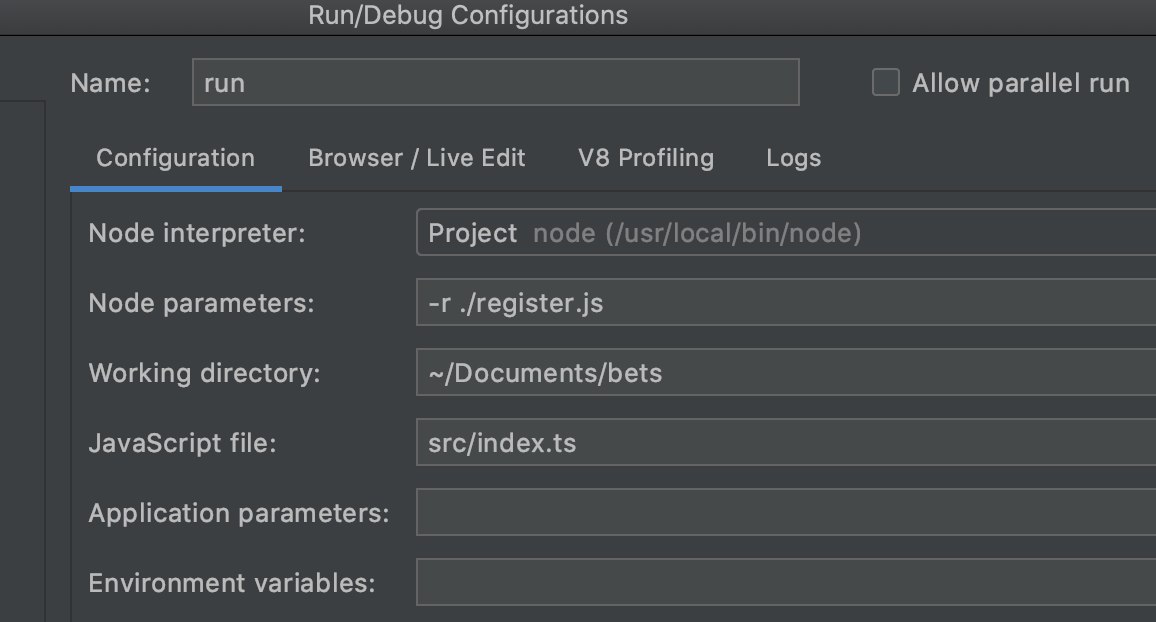Click the 'JavaScript file:' label
Viewport: 1156px width, 622px height.
(x=182, y=443)
